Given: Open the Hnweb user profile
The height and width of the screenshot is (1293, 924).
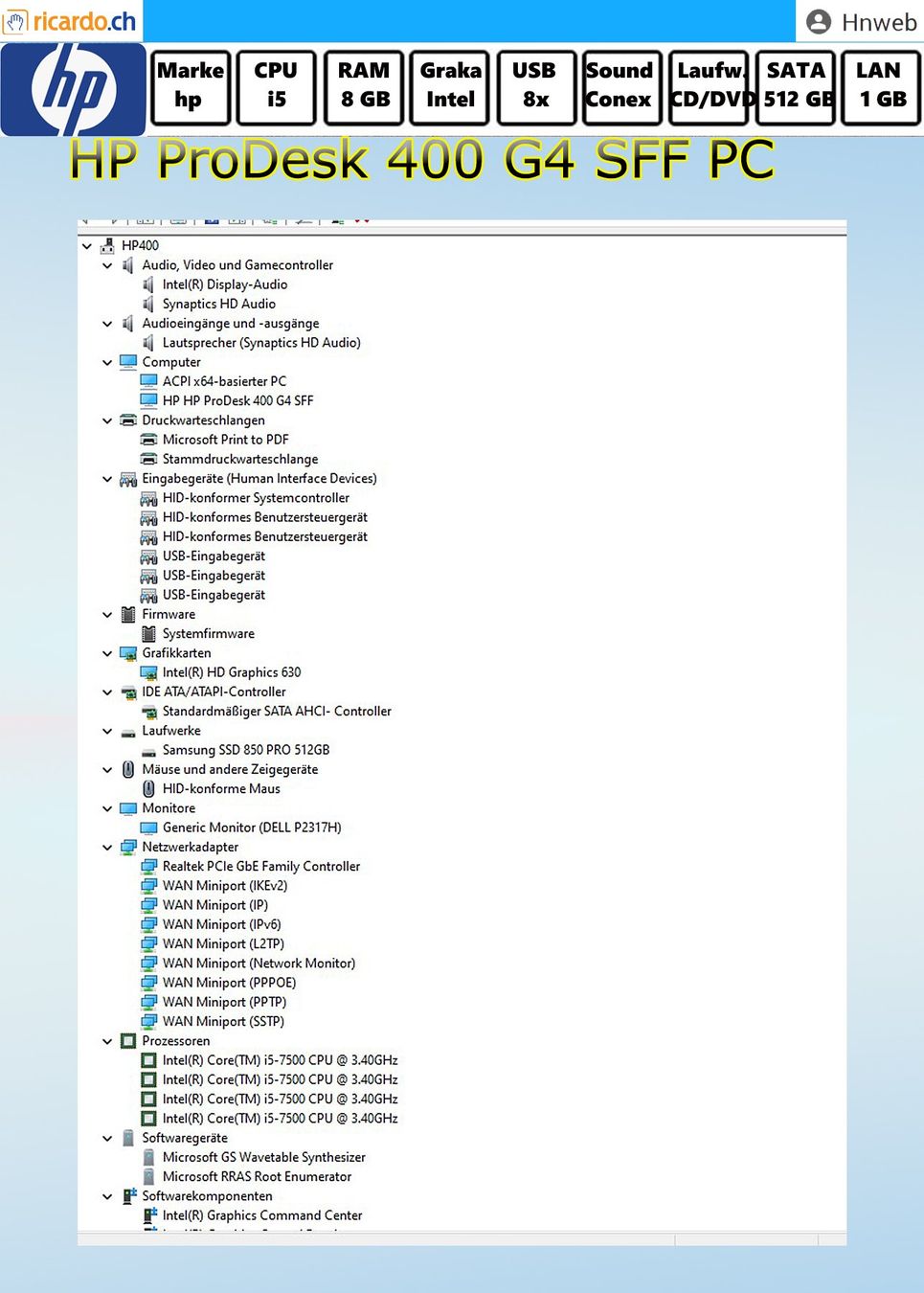Looking at the screenshot, I should 861,22.
